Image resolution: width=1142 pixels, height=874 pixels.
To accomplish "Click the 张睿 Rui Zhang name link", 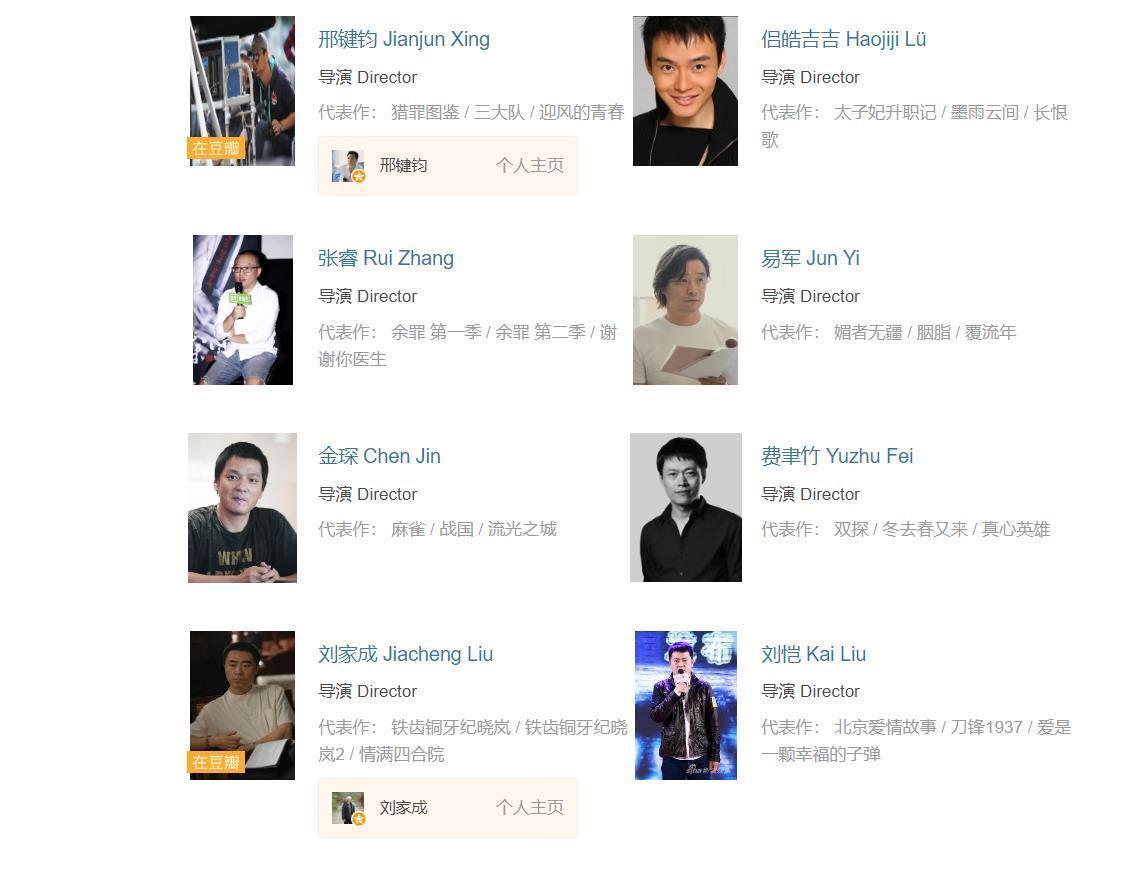I will (385, 259).
